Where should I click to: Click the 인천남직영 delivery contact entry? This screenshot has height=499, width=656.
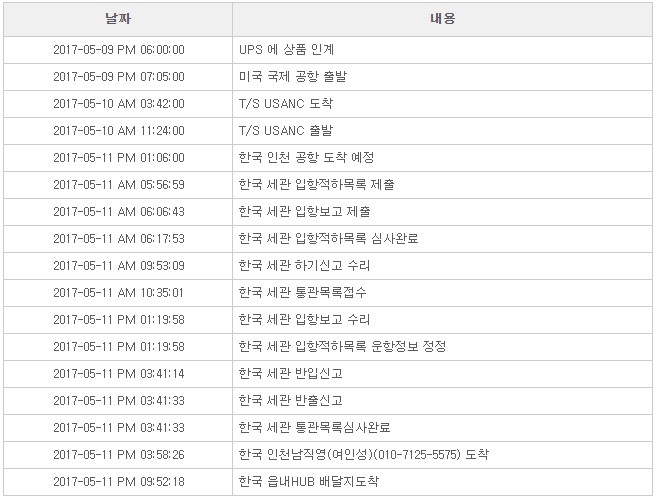click(x=364, y=454)
